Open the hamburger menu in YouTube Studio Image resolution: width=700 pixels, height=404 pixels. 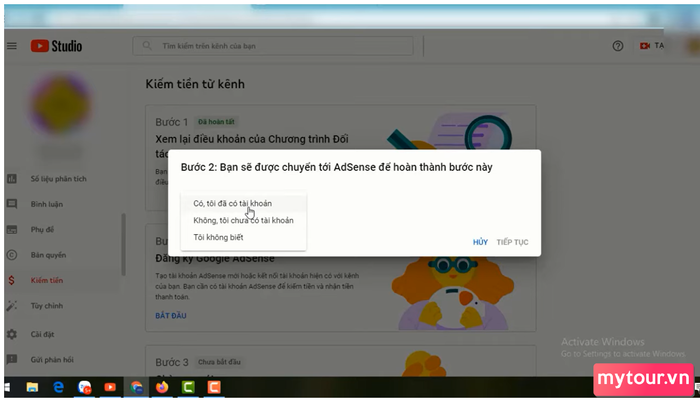[x=12, y=46]
